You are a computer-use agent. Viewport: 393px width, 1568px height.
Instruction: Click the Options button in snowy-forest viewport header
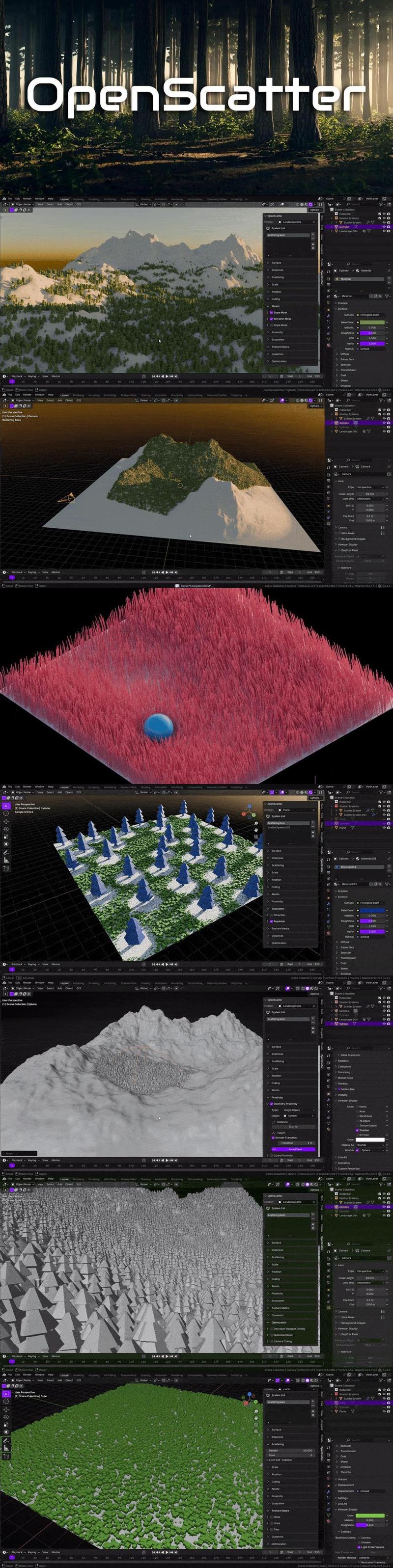315,210
